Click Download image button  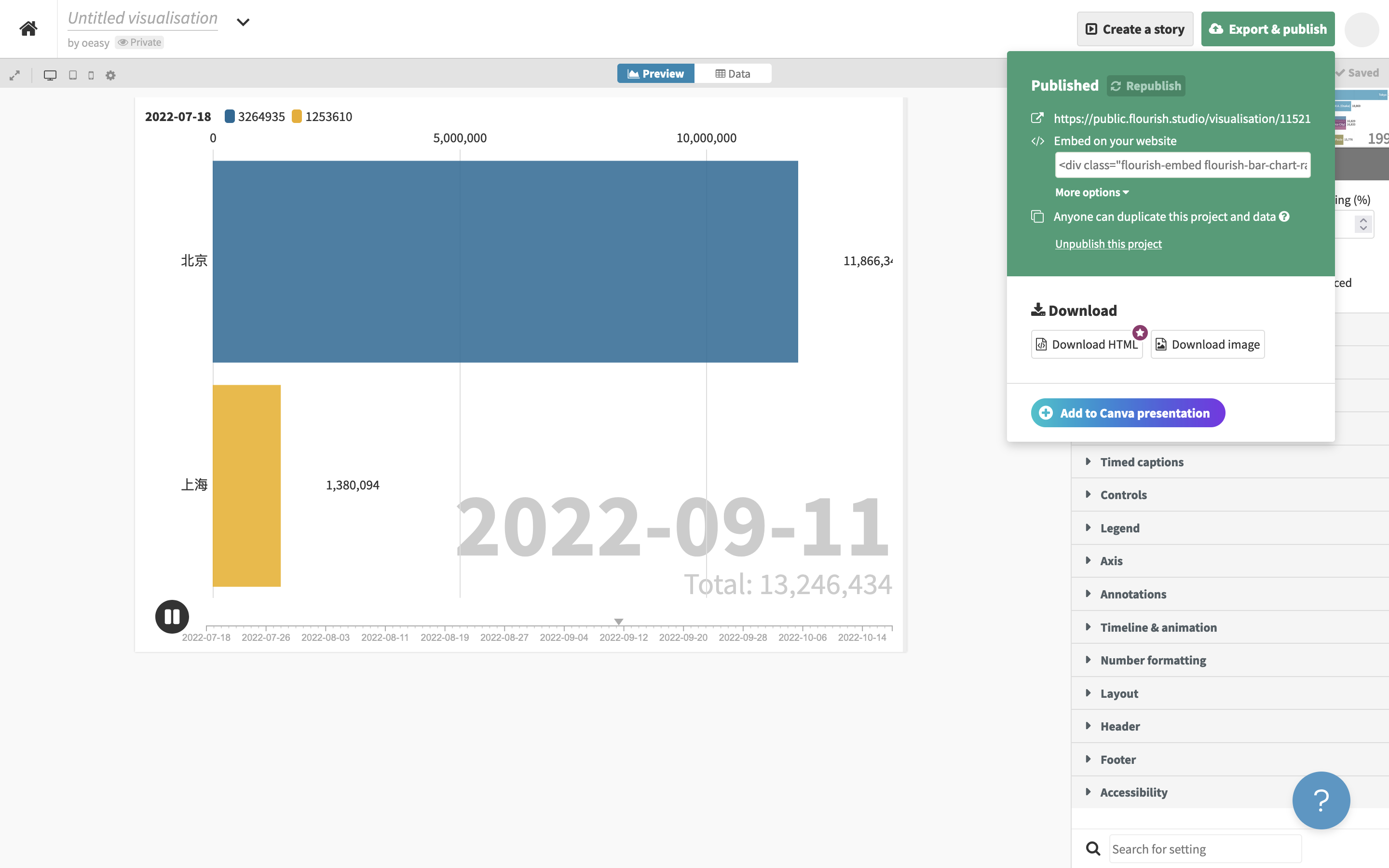point(1208,344)
